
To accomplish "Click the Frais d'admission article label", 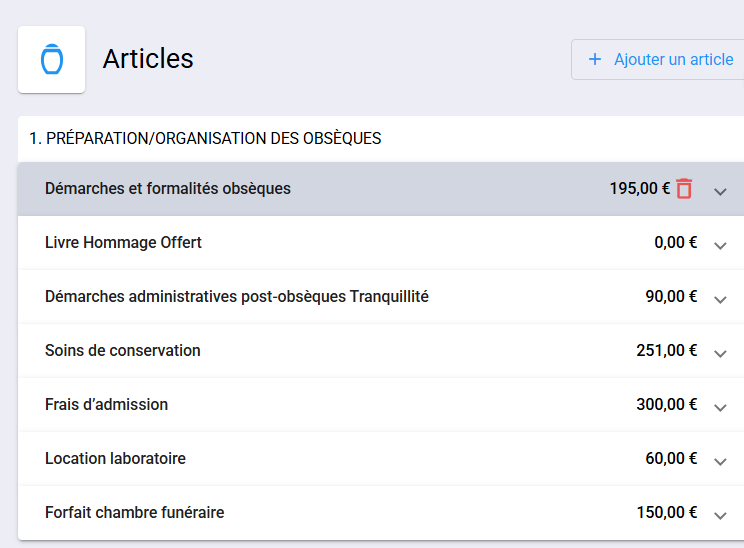I will (x=106, y=404).
